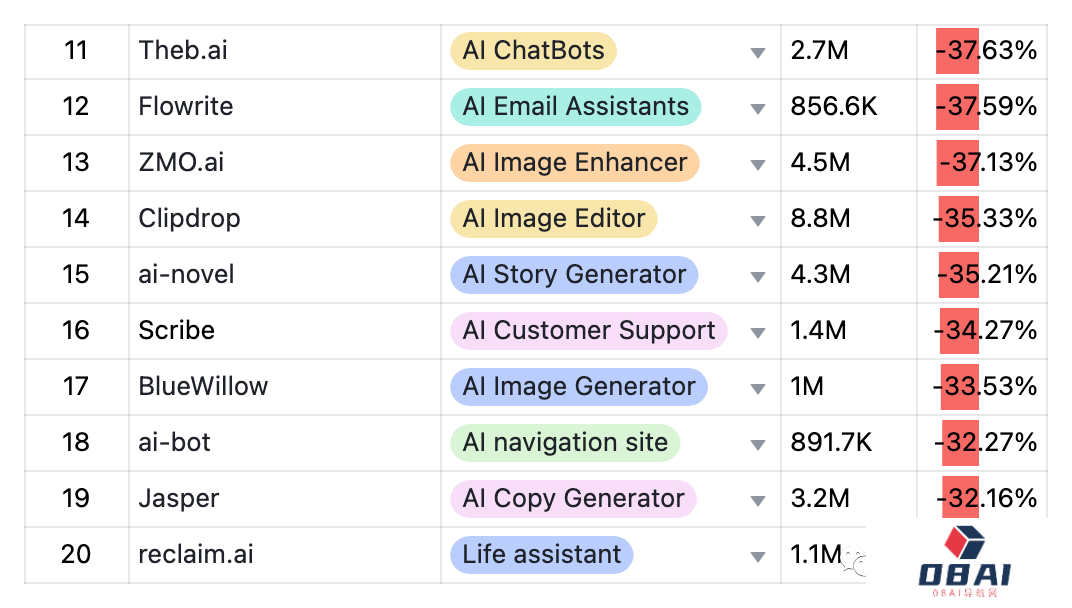Expand category dropdown arrow for Clipdrop
This screenshot has width=1072, height=608.
[757, 221]
